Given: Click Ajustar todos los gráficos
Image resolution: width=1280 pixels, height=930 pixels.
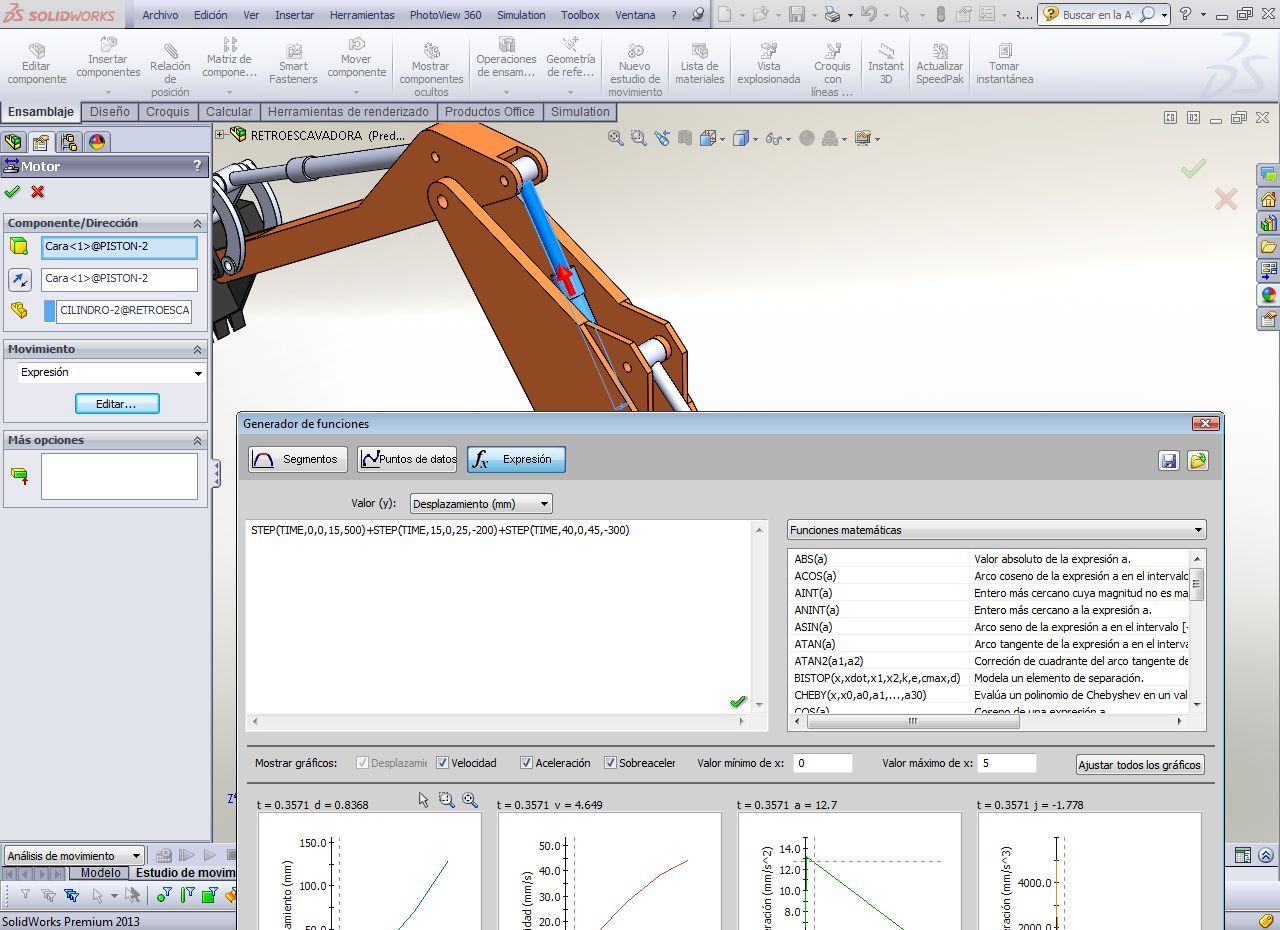Looking at the screenshot, I should 1140,765.
